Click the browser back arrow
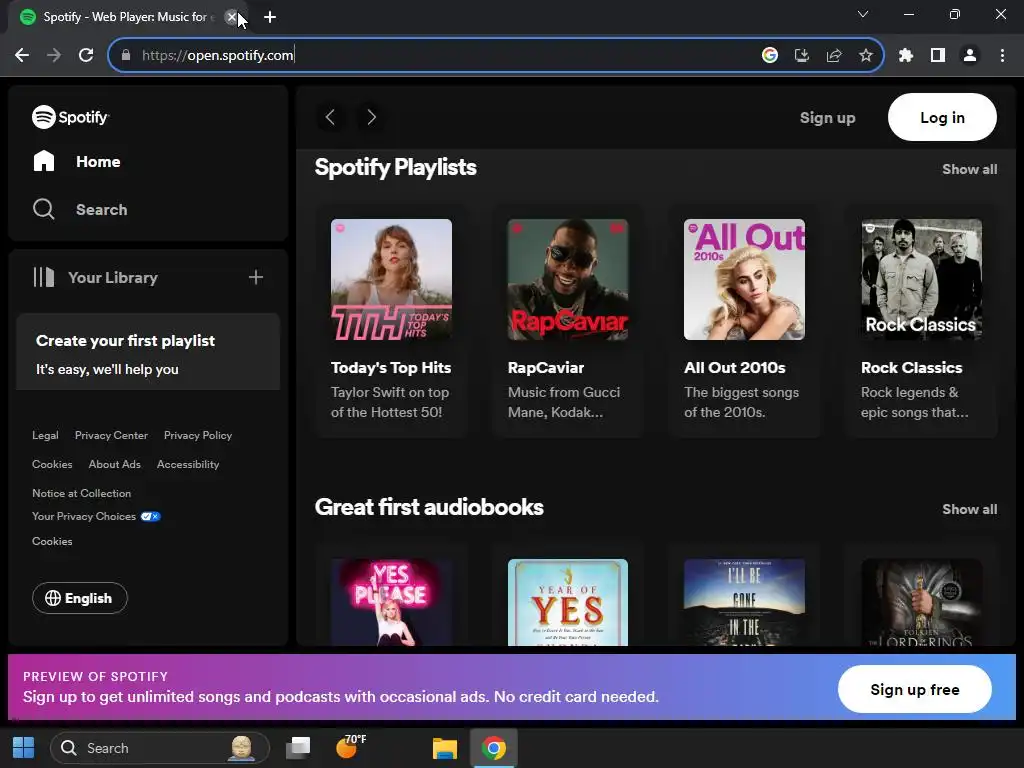Viewport: 1024px width, 768px height. pyautogui.click(x=22, y=56)
